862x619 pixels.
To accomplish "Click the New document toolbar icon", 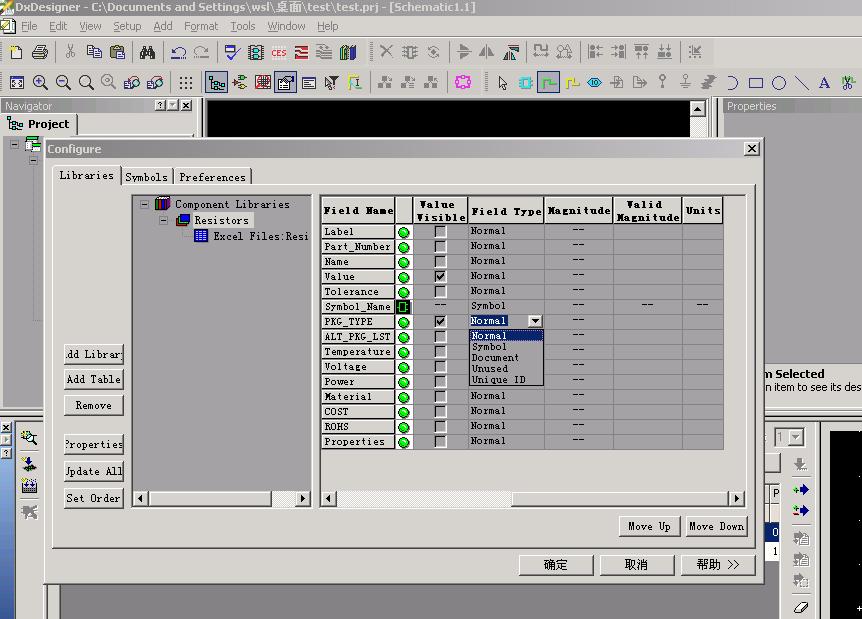I will (16, 52).
